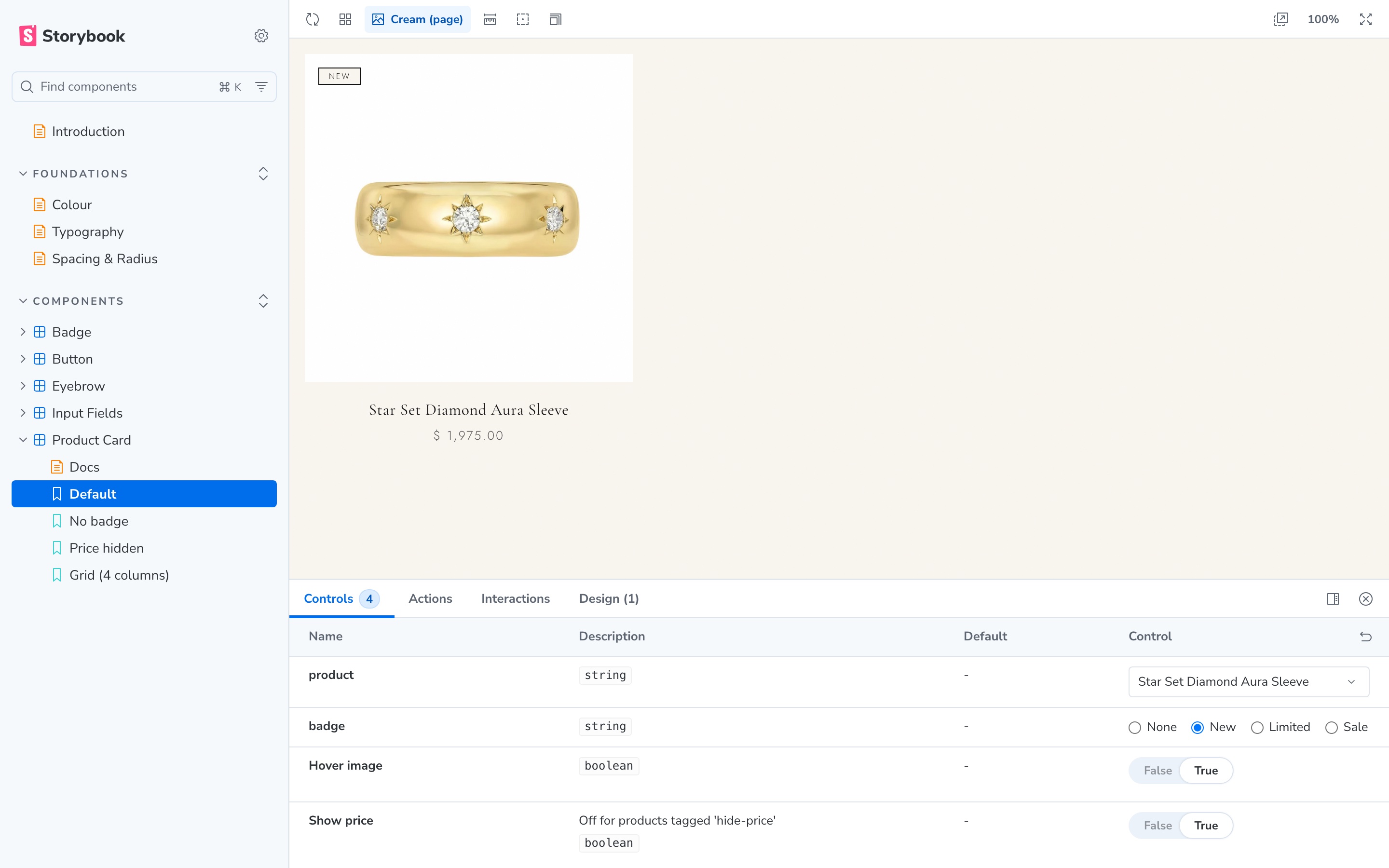Change addon panel orientation icon
The width and height of the screenshot is (1389, 868).
tap(1333, 599)
